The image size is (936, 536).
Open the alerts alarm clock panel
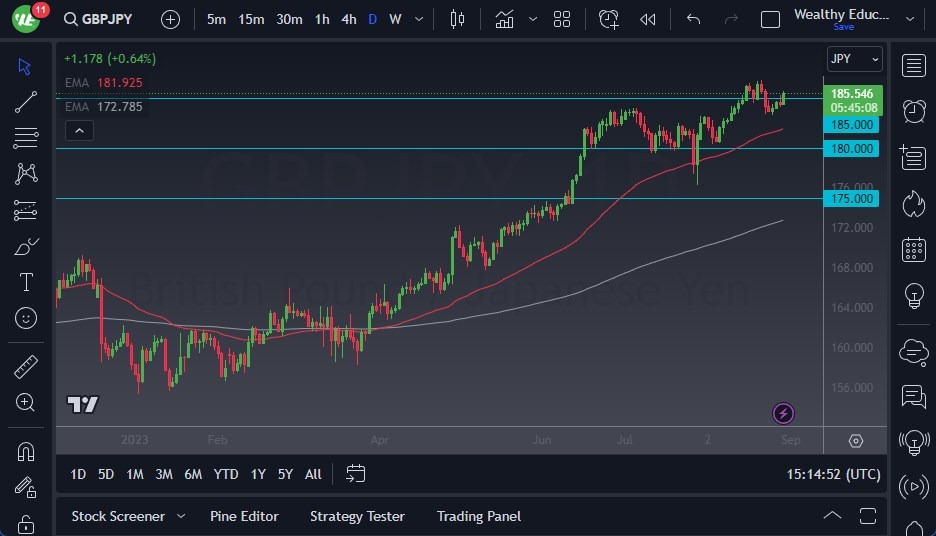point(913,111)
